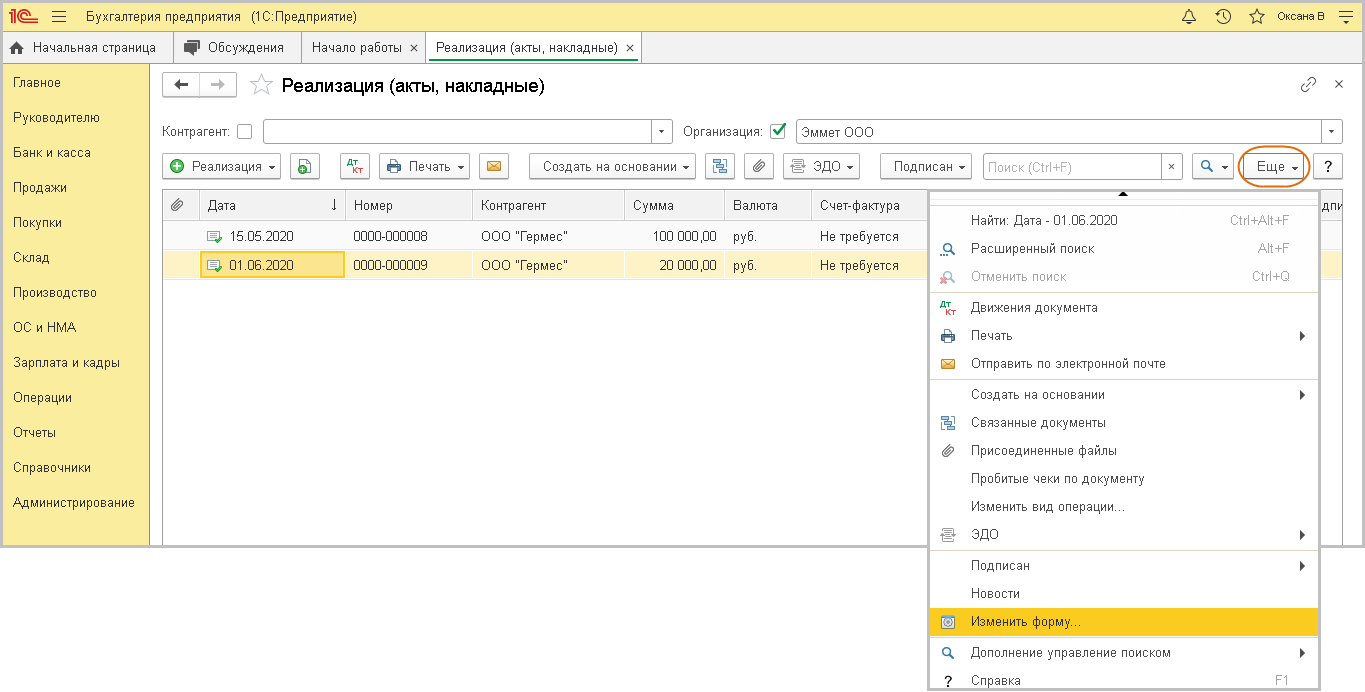
Task: Uncheck the Организация filter checkbox
Action: coord(778,131)
